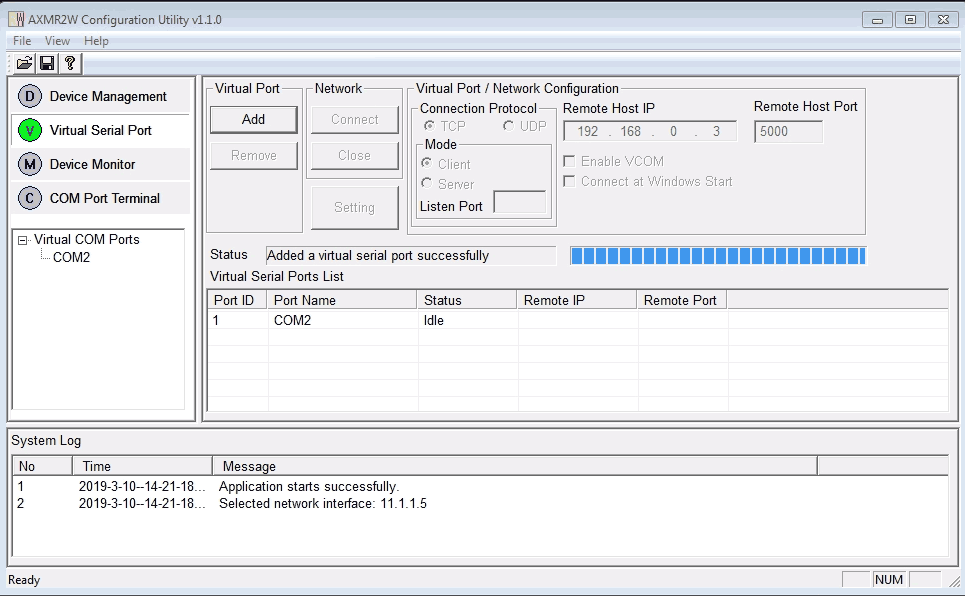The height and width of the screenshot is (596, 965).
Task: Choose Client mode
Action: [x=426, y=163]
